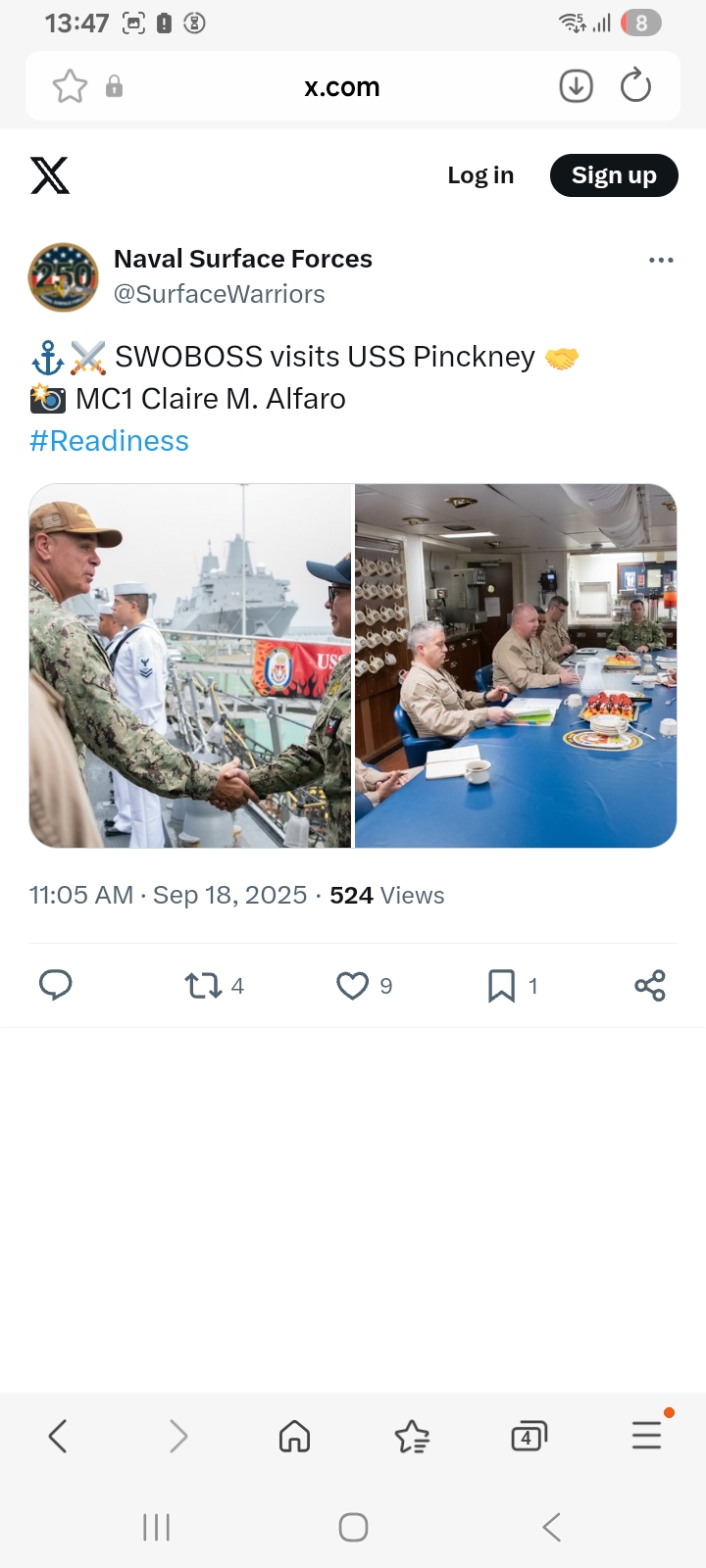The height and width of the screenshot is (1568, 706).
Task: Open the browser tabs switcher showing 4
Action: tap(529, 1437)
